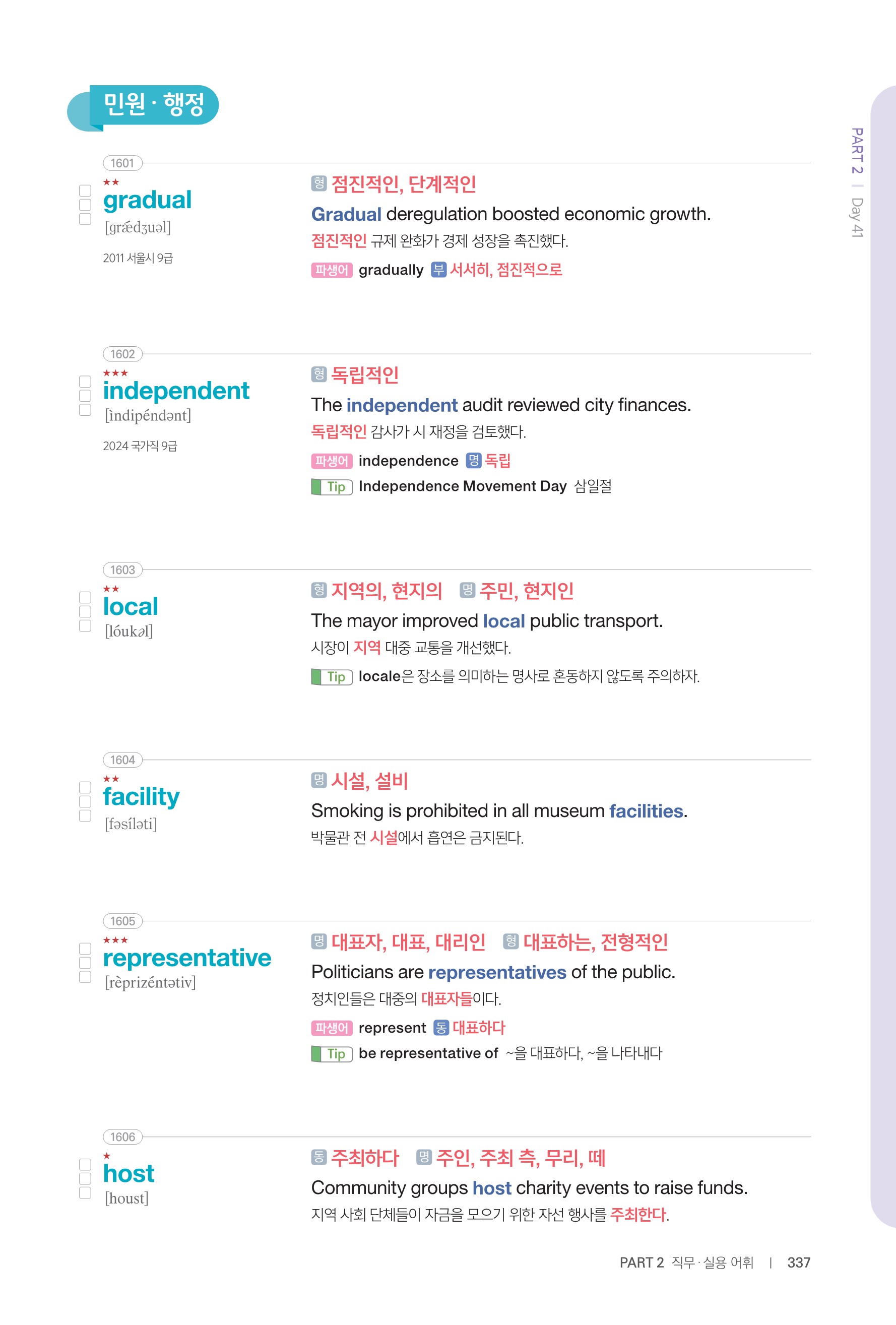Click the 파생어 badge next to gradually
The image size is (896, 1325).
331,270
